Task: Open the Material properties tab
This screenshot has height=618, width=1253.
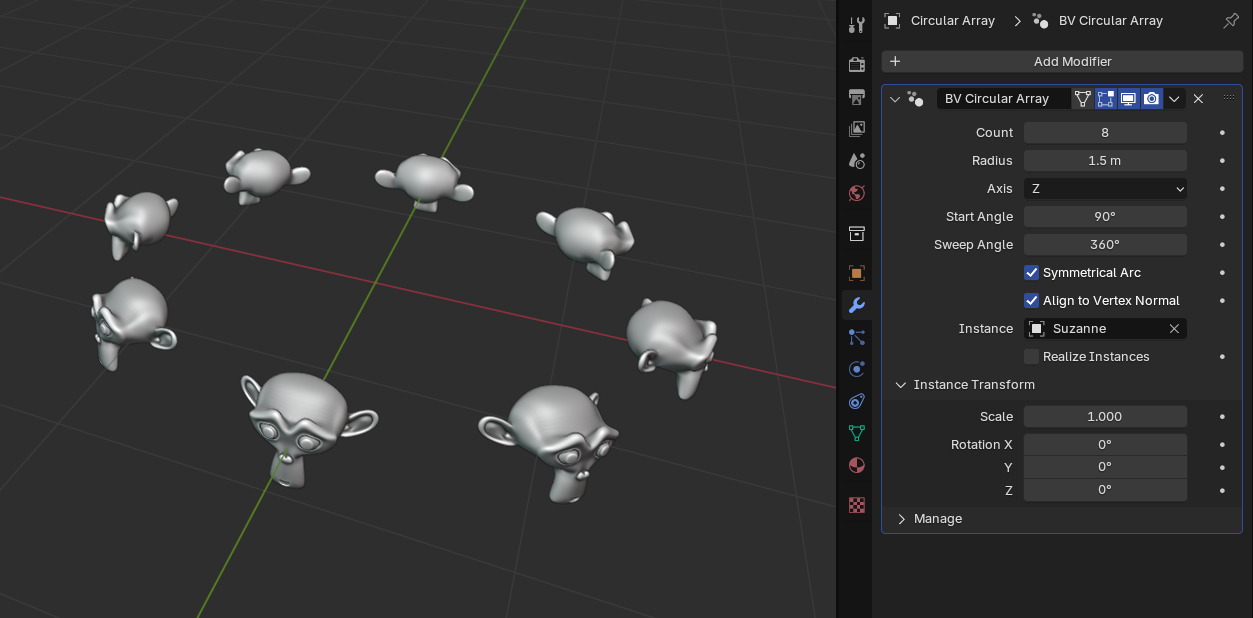Action: (856, 465)
